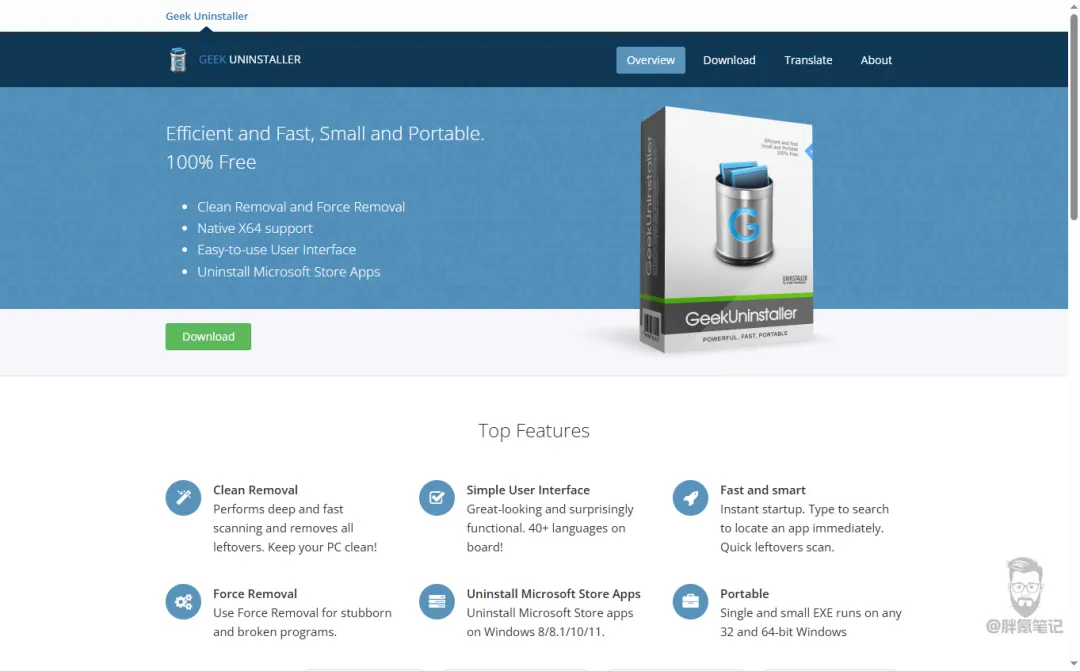Click the "Native X64 support" bullet
Image resolution: width=1080 pixels, height=671 pixels.
click(255, 228)
